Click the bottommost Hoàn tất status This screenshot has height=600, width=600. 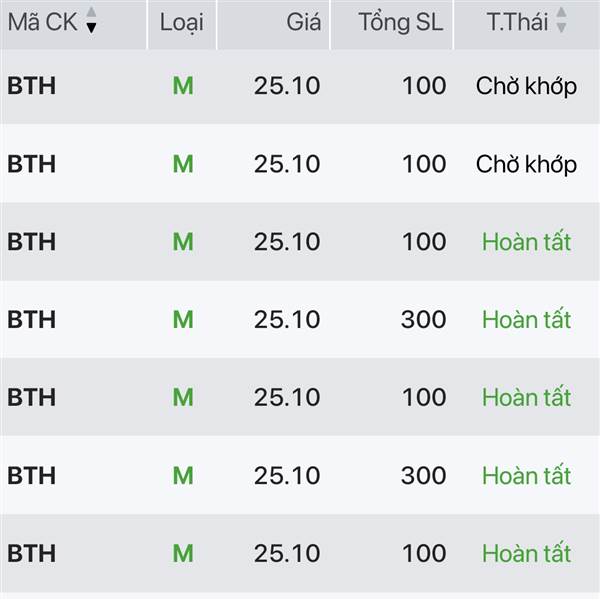click(x=526, y=553)
